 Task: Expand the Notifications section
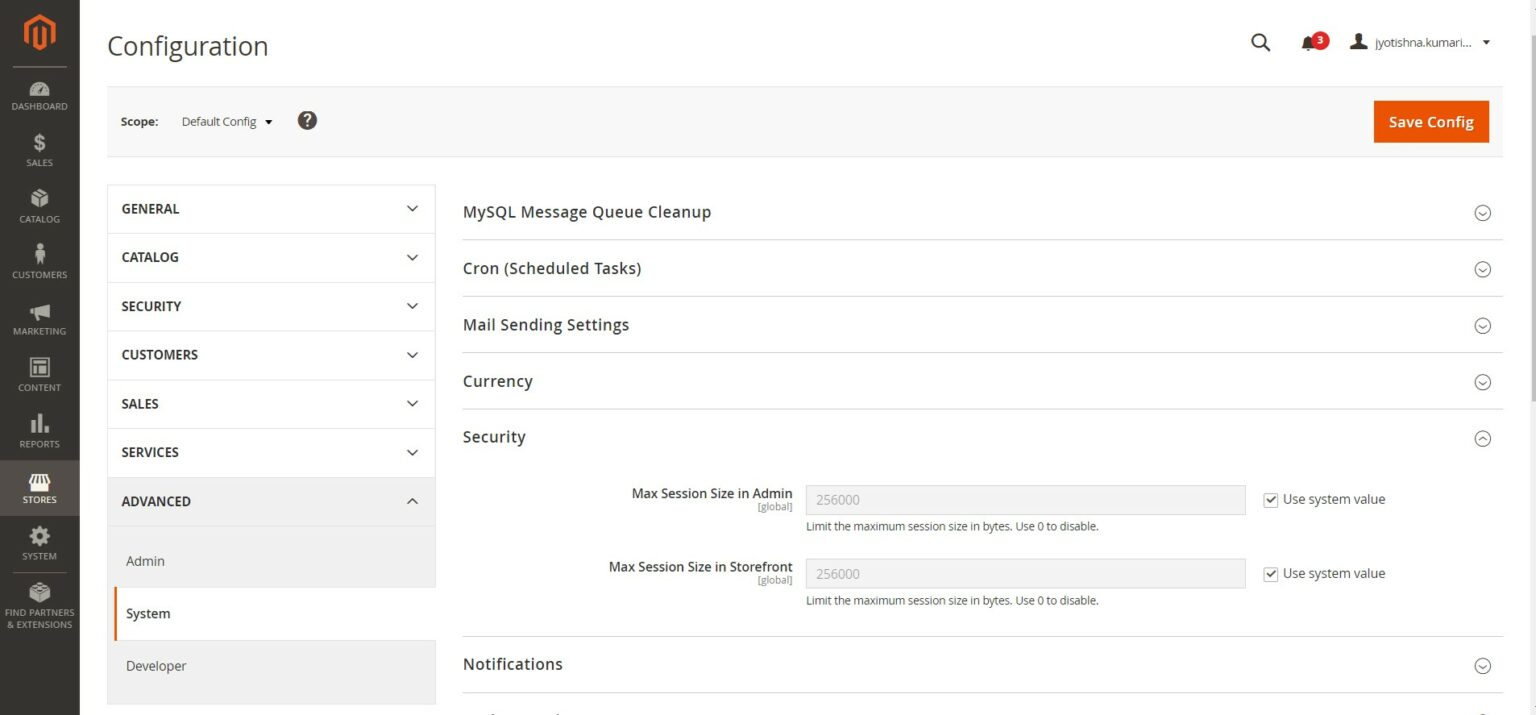(982, 664)
